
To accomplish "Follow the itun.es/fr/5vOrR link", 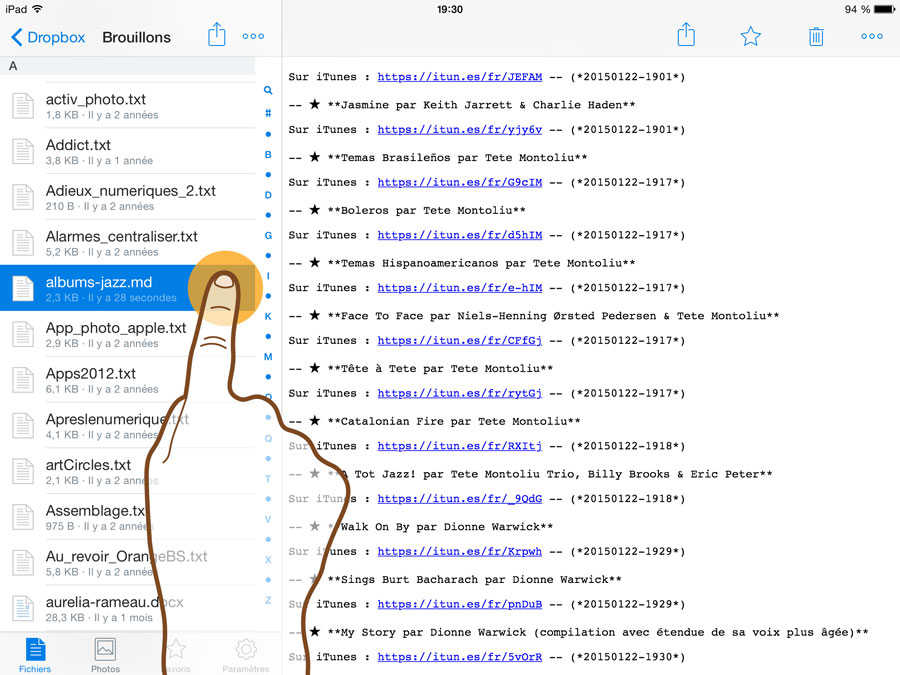I will point(459,657).
